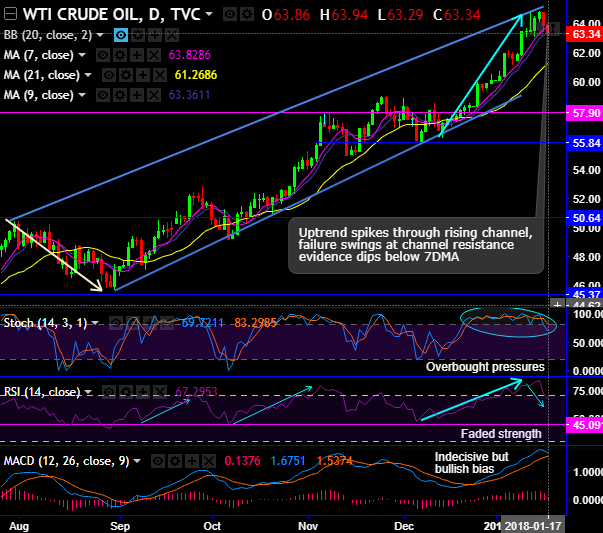Screen dimensions: 603x533
Task: Click the Aug marker on the time axis
Action: (19, 526)
